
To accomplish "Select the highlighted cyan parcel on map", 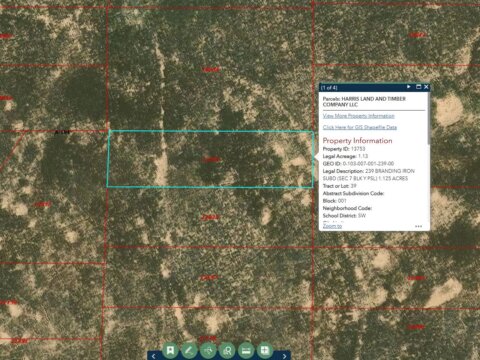I will click(x=210, y=159).
